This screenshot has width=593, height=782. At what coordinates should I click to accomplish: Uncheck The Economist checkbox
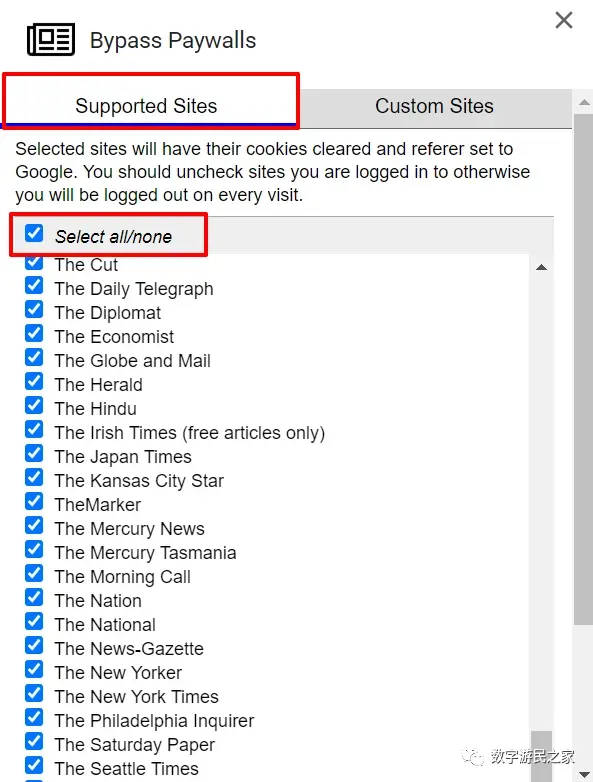(34, 333)
